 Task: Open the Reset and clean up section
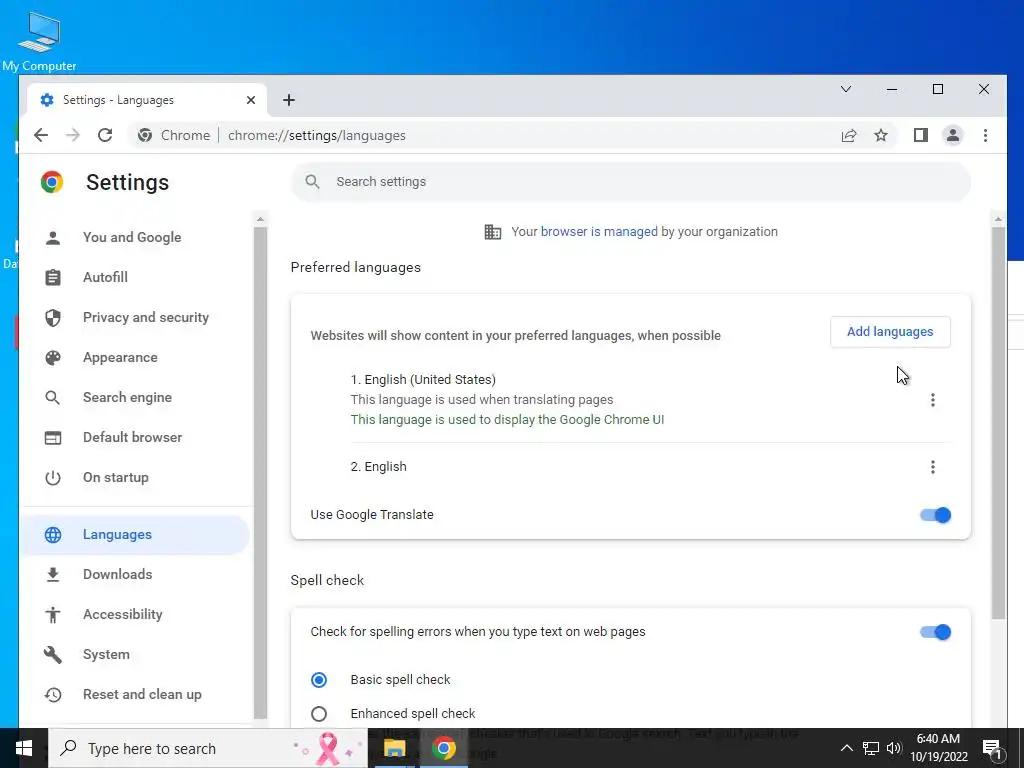(136, 695)
